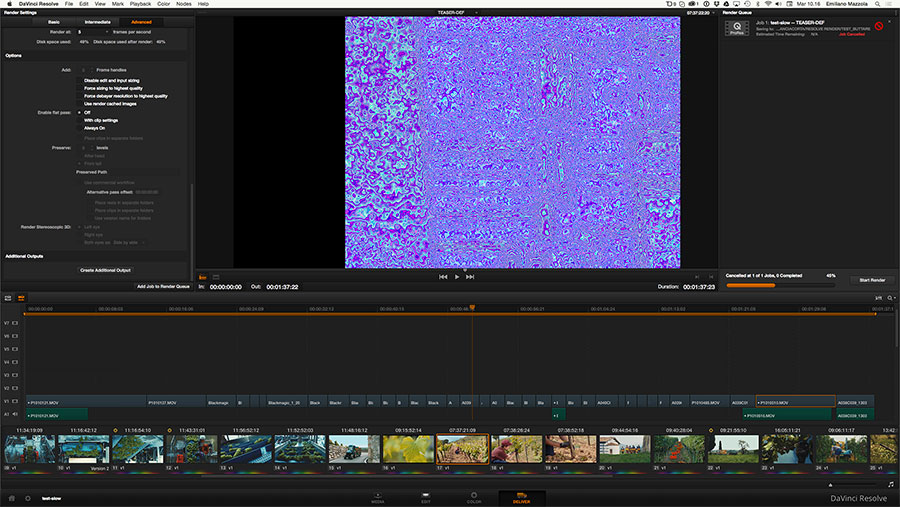Open project settings gear icon
The image size is (900, 507).
[x=27, y=497]
